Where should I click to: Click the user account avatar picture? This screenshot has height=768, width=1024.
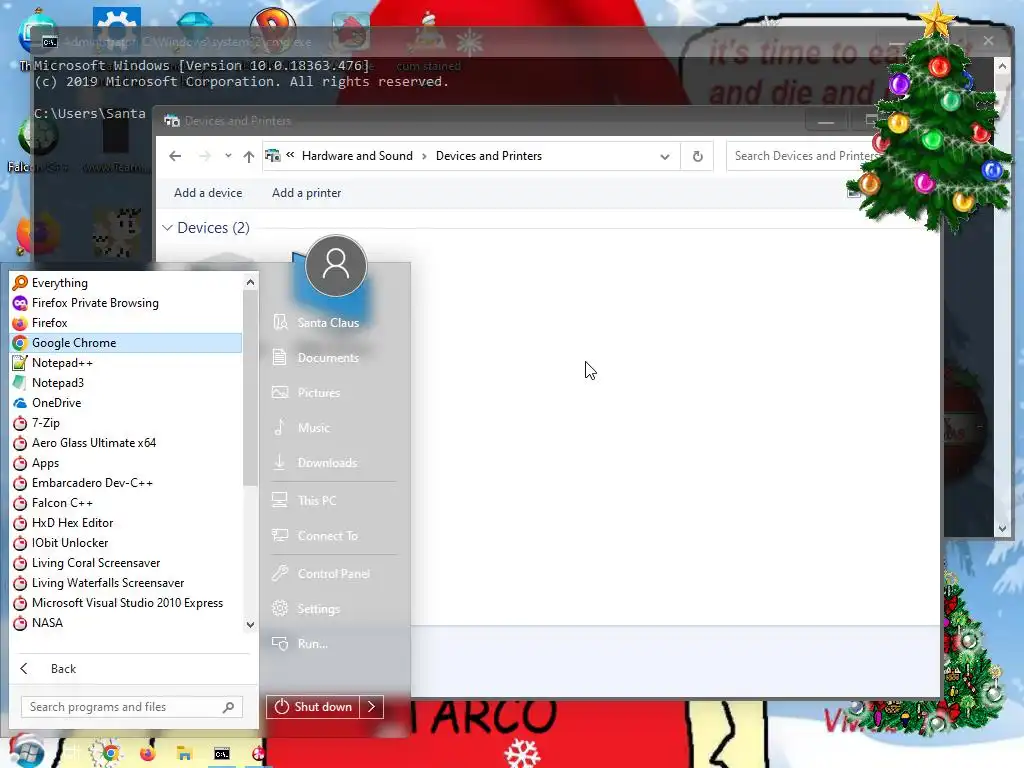click(x=336, y=266)
